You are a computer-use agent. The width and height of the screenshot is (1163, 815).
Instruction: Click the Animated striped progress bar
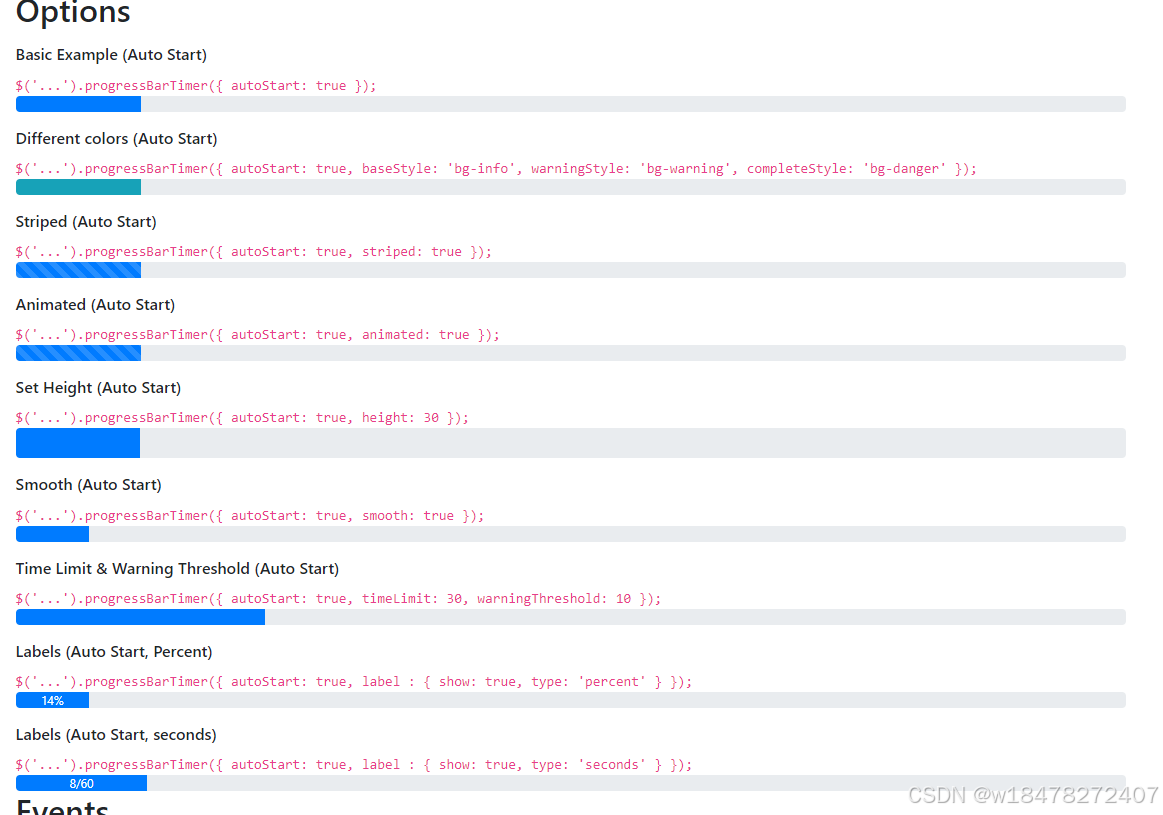click(78, 353)
